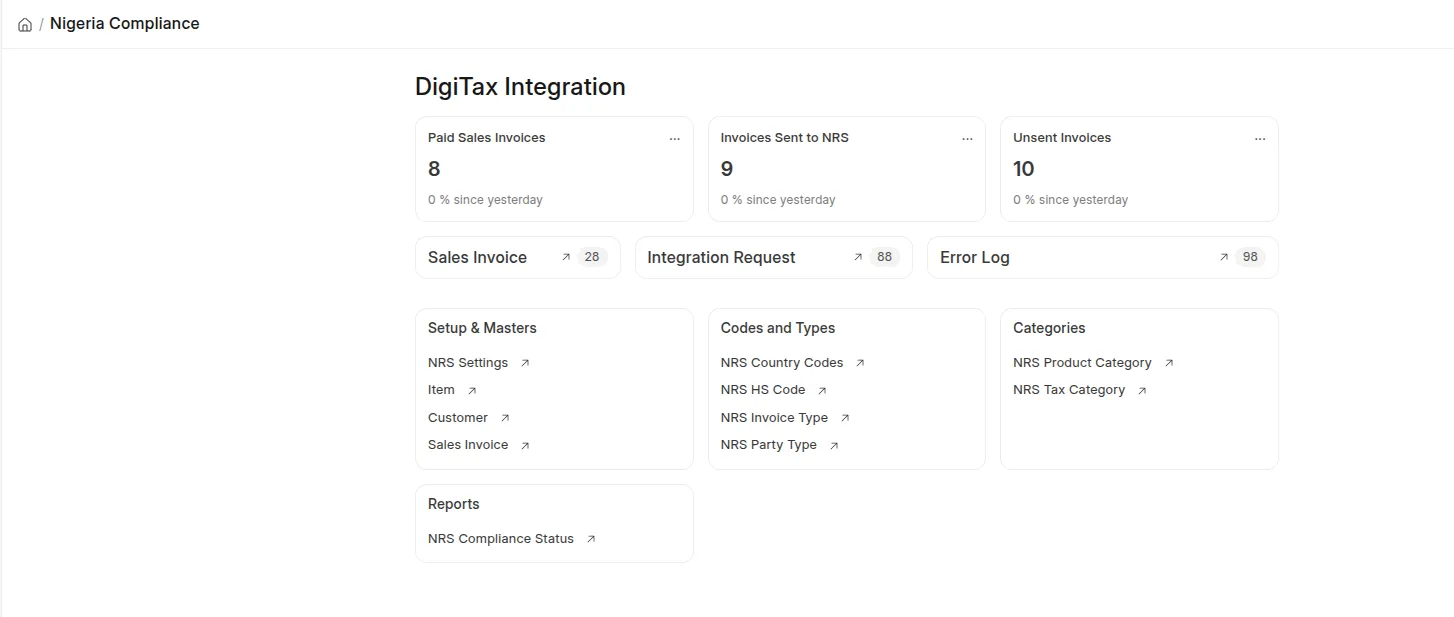Click arrow icon on Sales Invoice shortcut
The image size is (1454, 617).
pos(566,257)
